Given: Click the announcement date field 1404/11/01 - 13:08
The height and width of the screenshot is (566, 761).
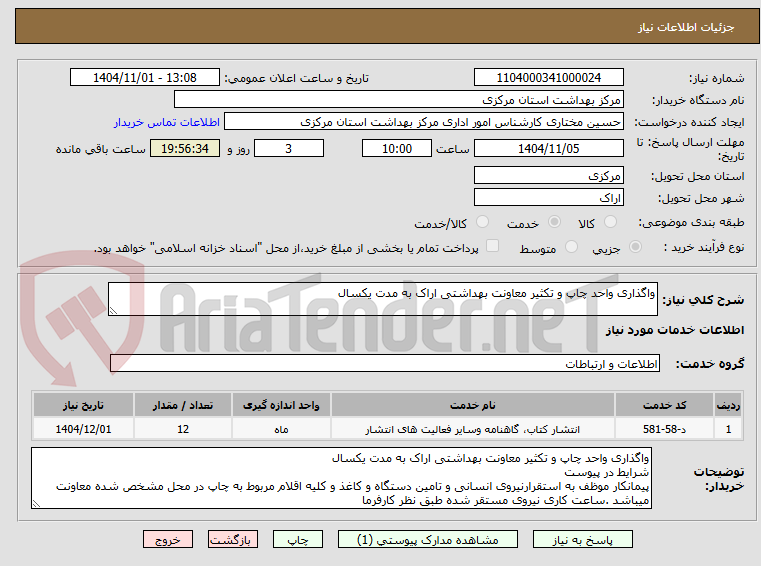Looking at the screenshot, I should click(x=145, y=78).
